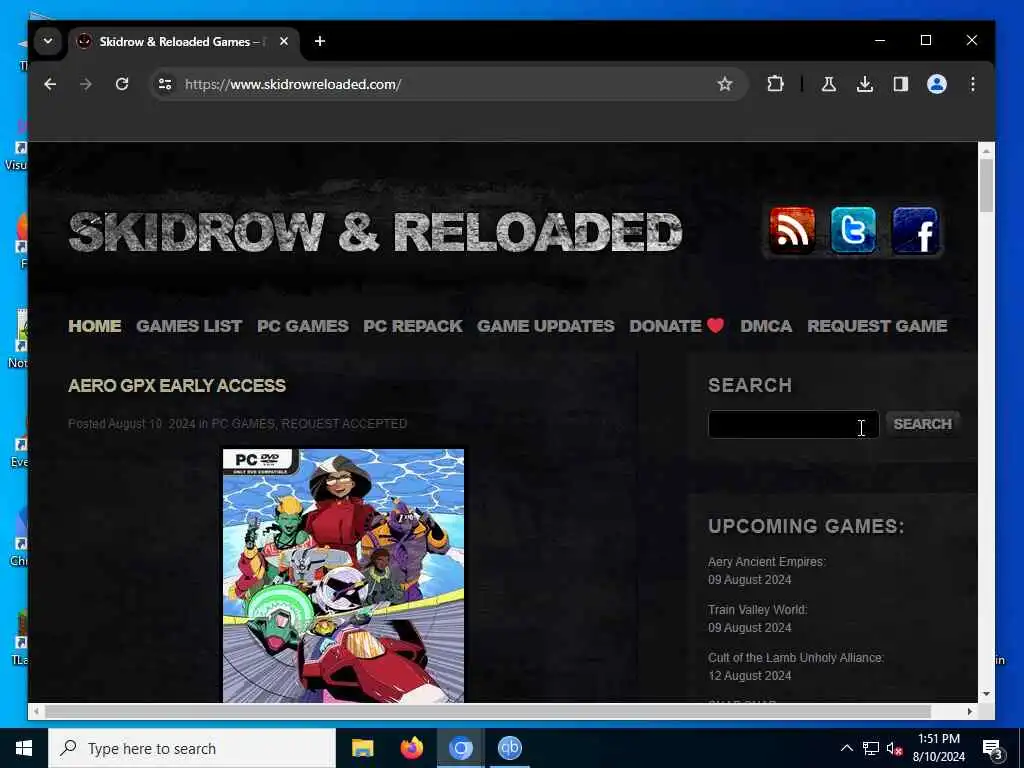Image resolution: width=1024 pixels, height=768 pixels.
Task: Open the REQUEST ACCEPTED category link
Action: coord(344,424)
